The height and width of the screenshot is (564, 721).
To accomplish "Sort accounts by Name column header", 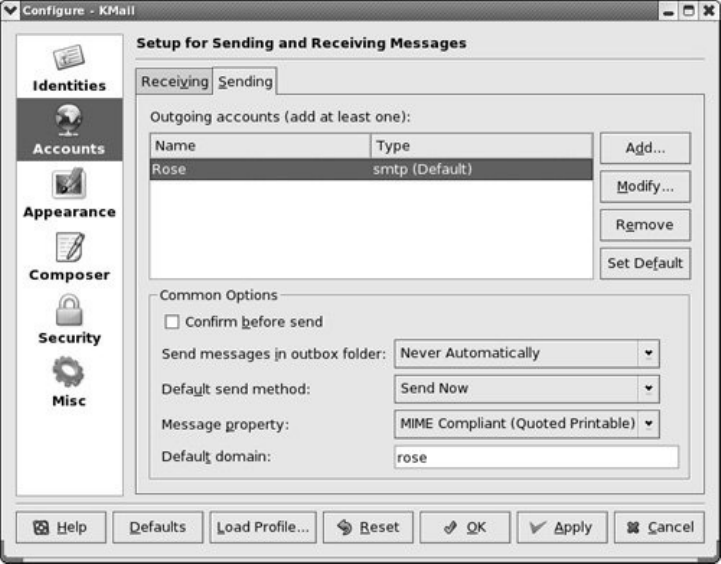I will point(260,146).
